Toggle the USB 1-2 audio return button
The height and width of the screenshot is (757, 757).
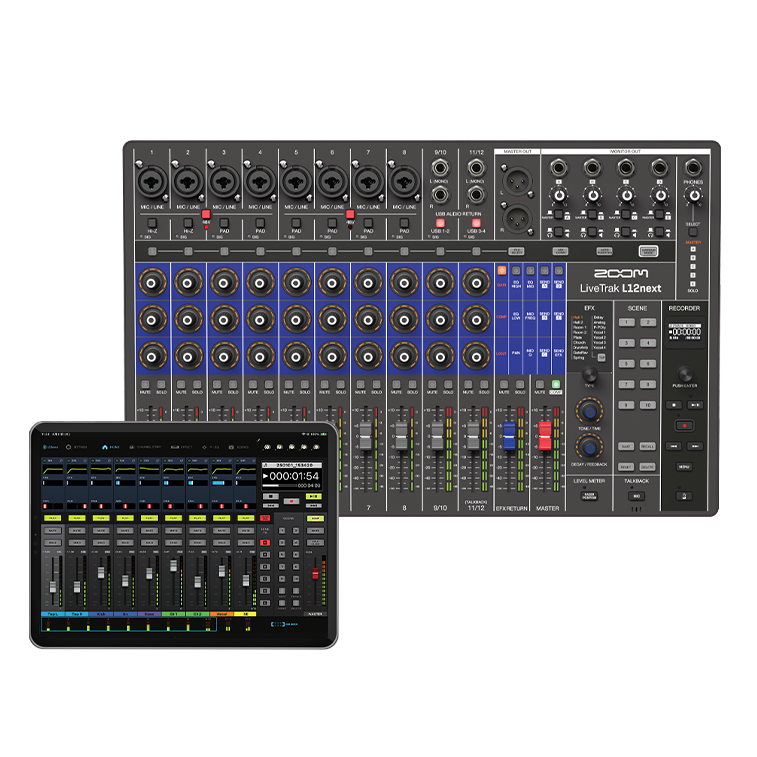(x=439, y=222)
